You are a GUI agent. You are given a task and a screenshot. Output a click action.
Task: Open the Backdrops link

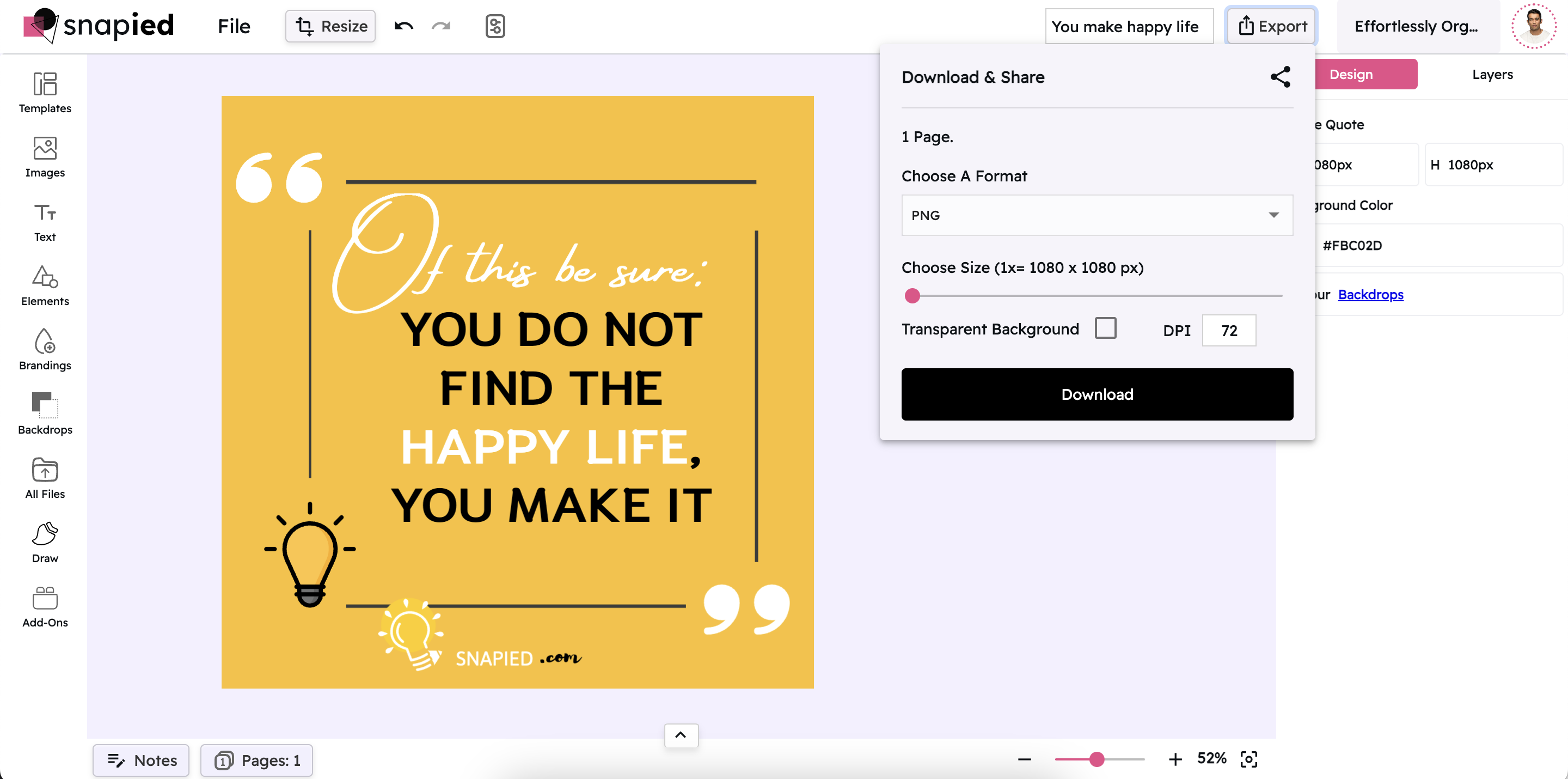(1370, 294)
